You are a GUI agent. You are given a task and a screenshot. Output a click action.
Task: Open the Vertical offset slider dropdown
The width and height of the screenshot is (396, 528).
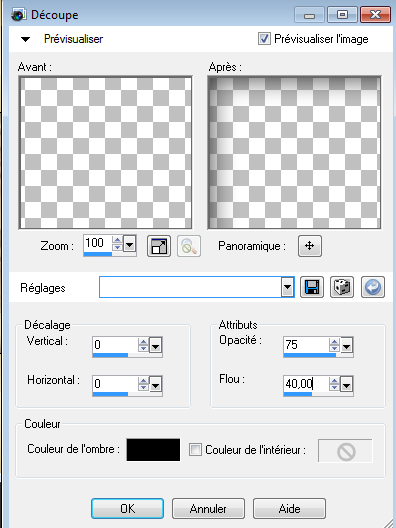pos(155,345)
